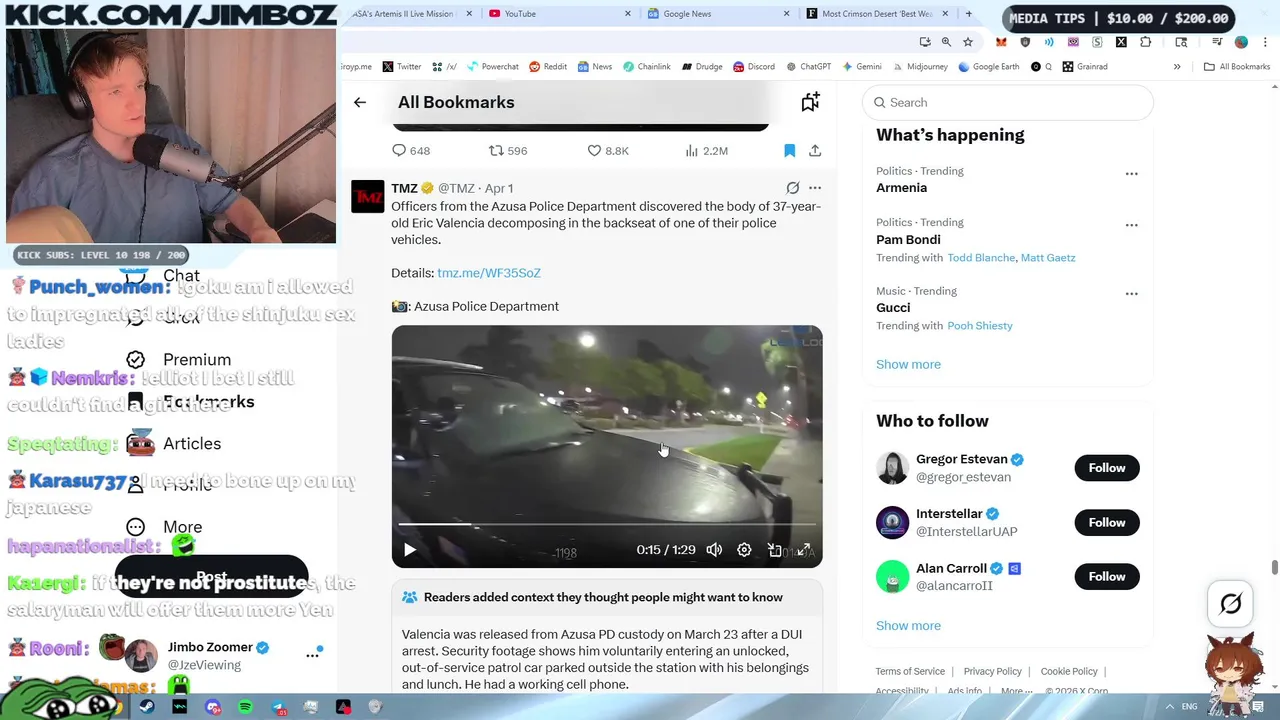This screenshot has height=720, width=1280.
Task: Open the tmz.me/WF35SoZ link
Action: pos(489,273)
